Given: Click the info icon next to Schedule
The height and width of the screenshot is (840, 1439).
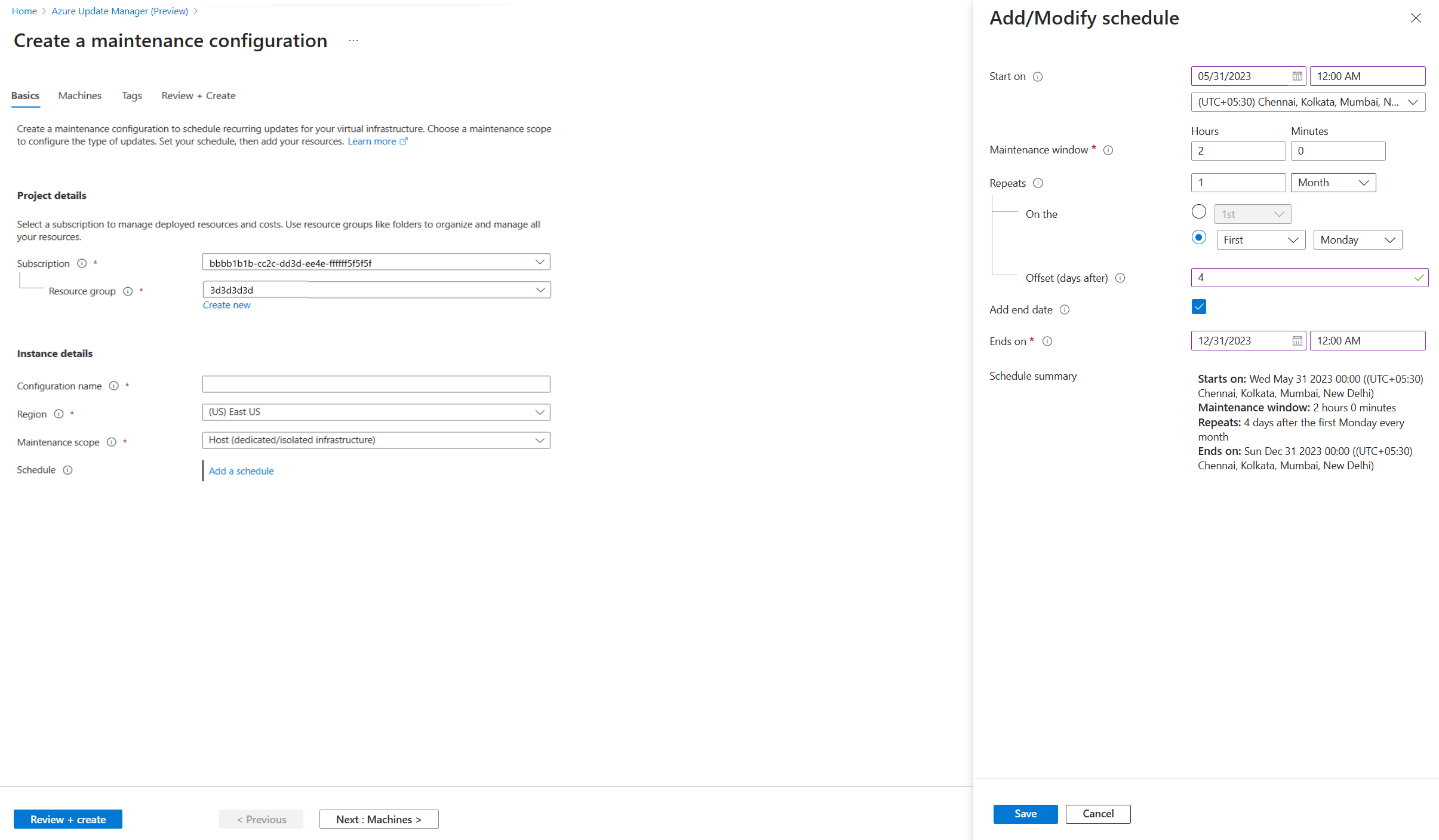Looking at the screenshot, I should click(67, 469).
